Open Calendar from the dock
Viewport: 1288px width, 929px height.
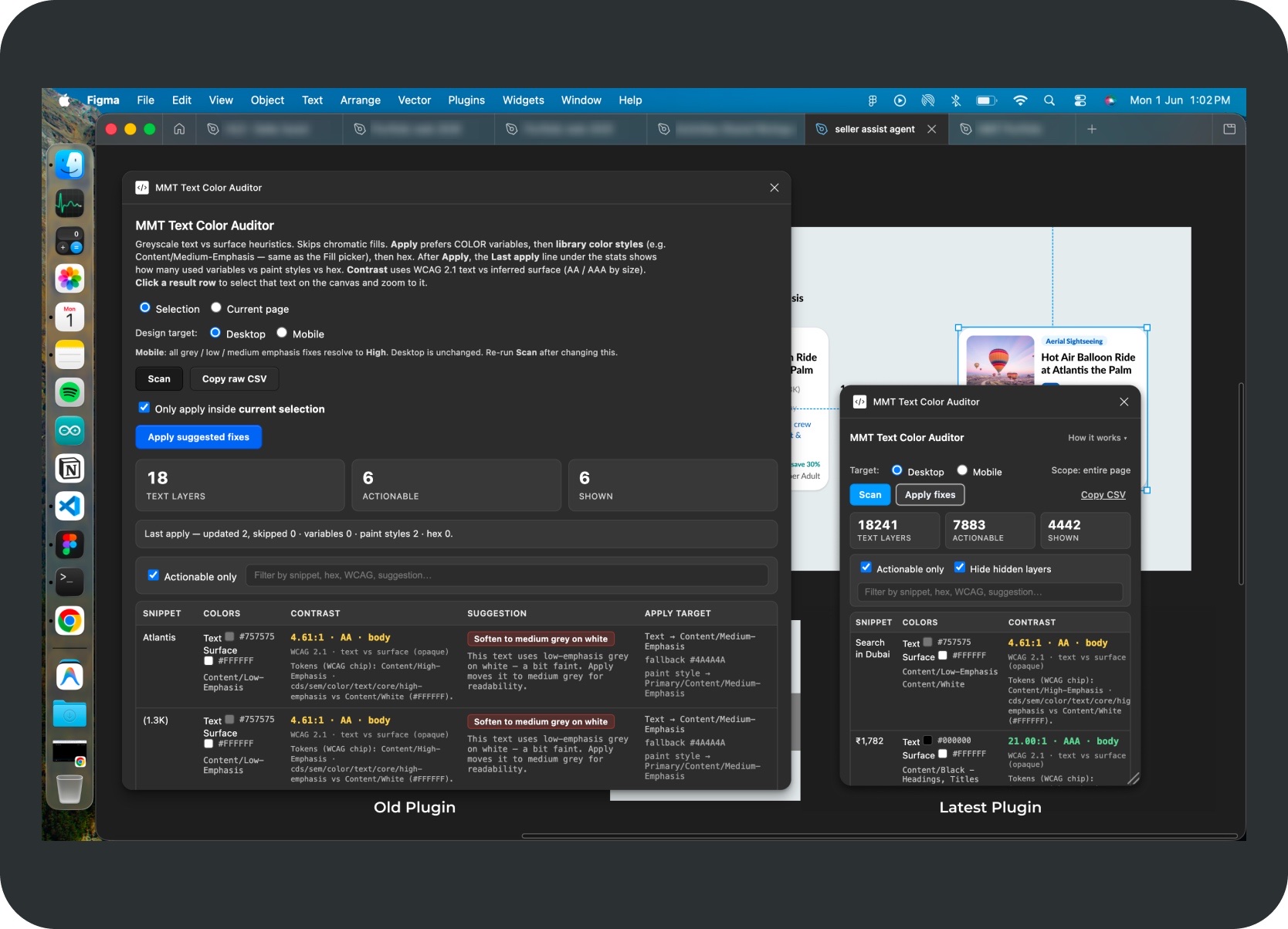[69, 317]
